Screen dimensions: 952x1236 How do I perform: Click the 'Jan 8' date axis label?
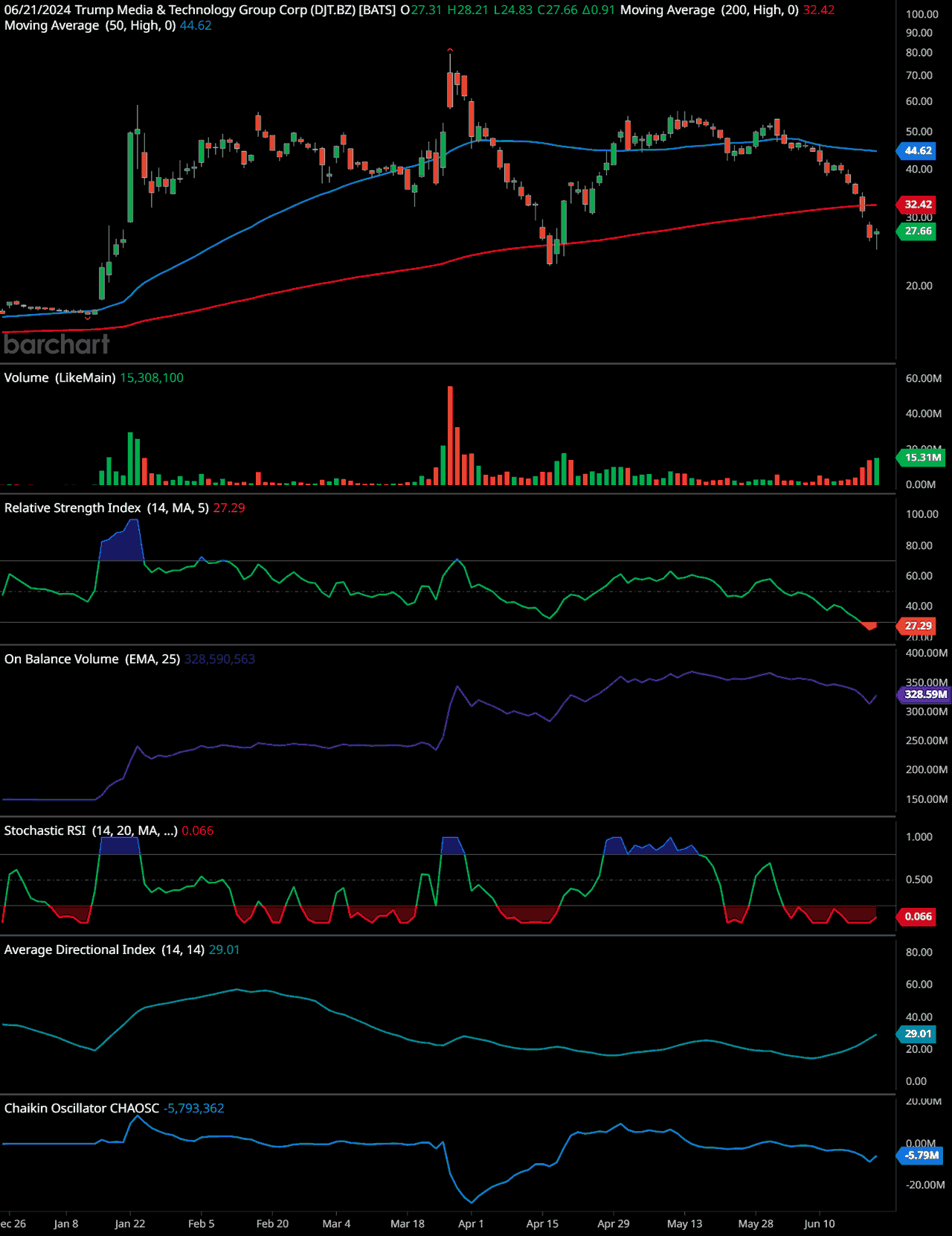click(x=66, y=1223)
